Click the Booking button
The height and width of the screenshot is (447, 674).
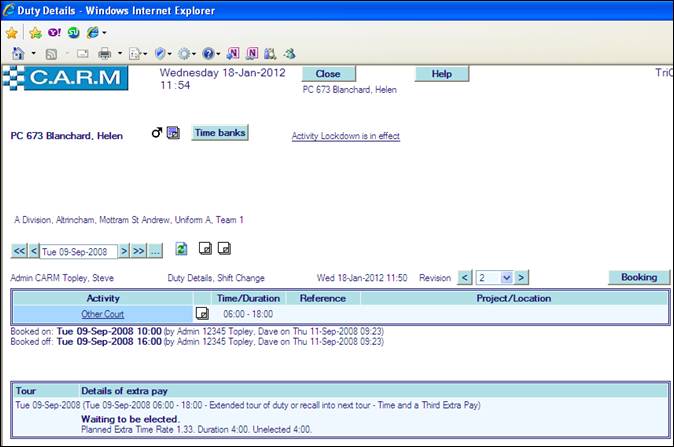(638, 277)
